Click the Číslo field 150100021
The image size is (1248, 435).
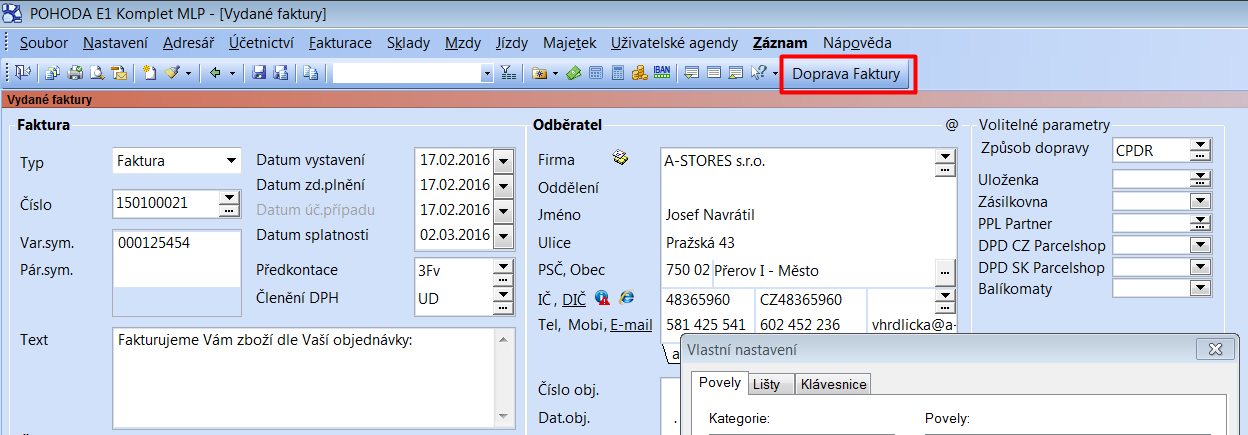pyautogui.click(x=166, y=205)
